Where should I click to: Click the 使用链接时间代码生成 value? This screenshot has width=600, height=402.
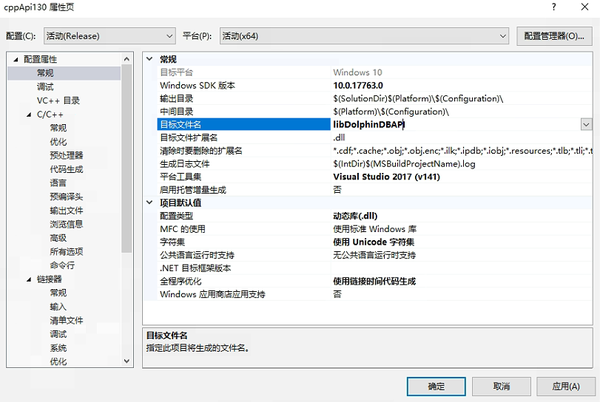tap(374, 281)
